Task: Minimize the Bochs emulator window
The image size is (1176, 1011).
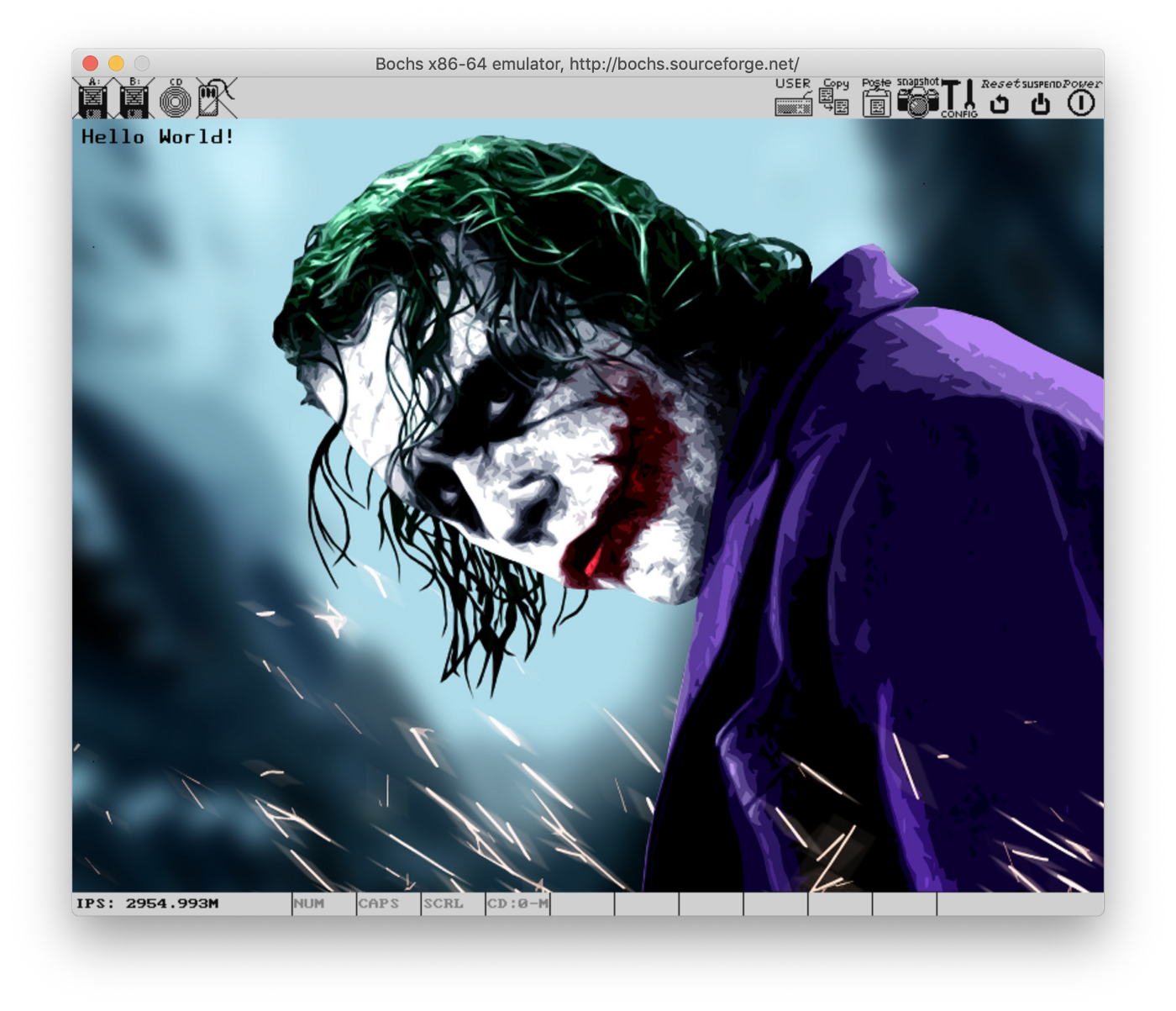Action: 117,63
